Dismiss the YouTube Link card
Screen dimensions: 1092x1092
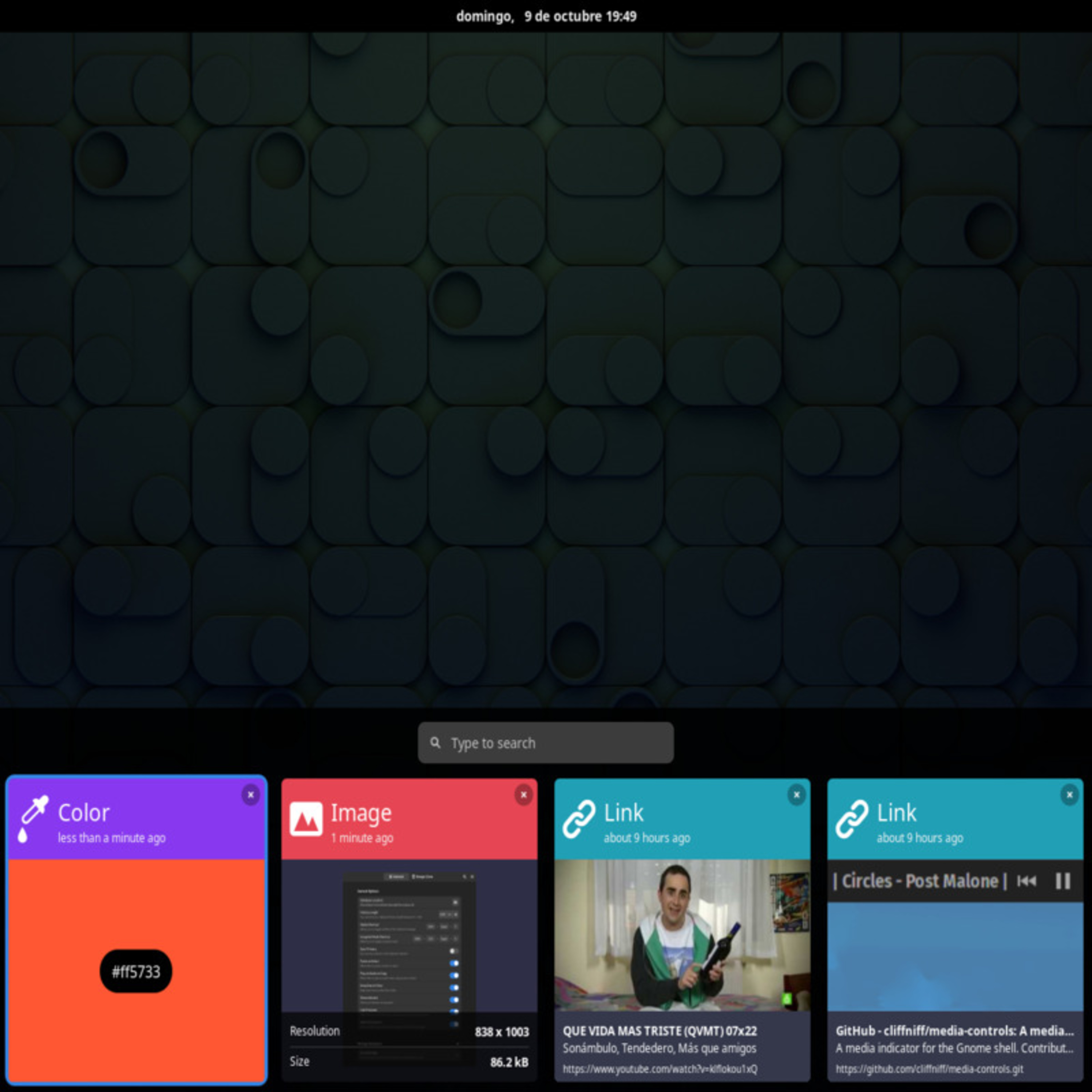click(796, 795)
